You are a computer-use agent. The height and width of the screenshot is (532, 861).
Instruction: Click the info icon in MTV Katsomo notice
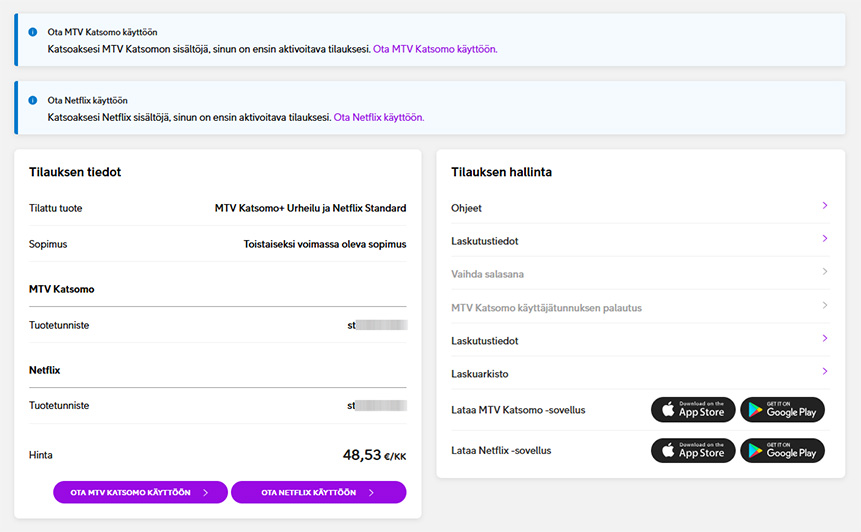pos(33,32)
